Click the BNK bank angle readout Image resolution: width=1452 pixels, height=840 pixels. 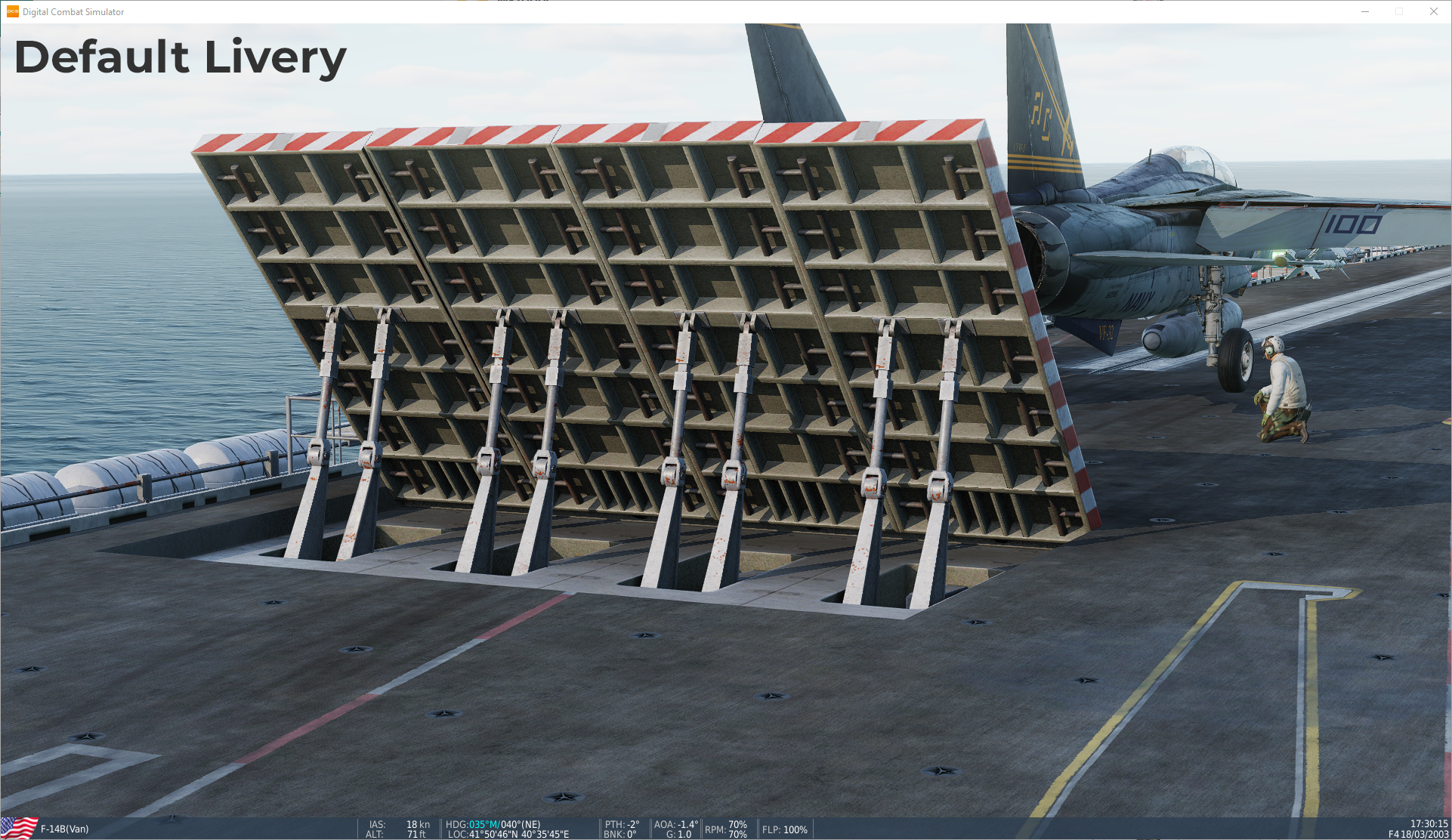coord(620,834)
